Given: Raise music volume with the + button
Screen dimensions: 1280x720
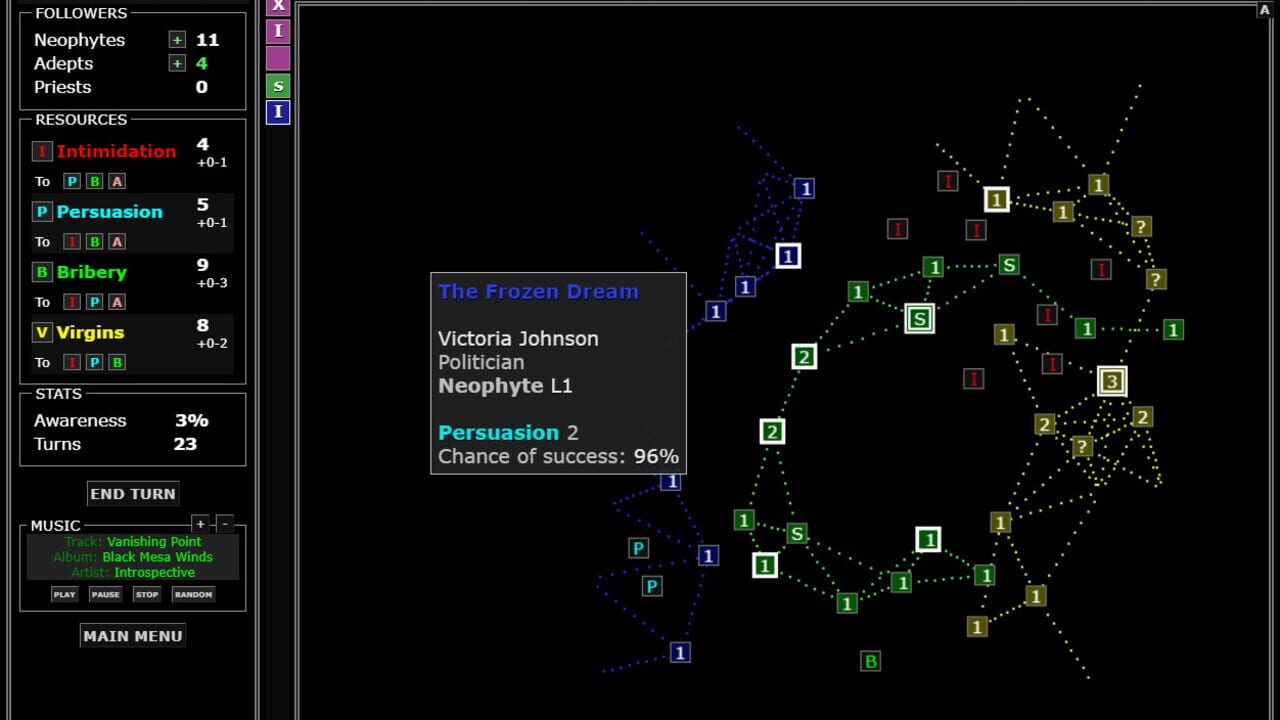Looking at the screenshot, I should tap(200, 524).
